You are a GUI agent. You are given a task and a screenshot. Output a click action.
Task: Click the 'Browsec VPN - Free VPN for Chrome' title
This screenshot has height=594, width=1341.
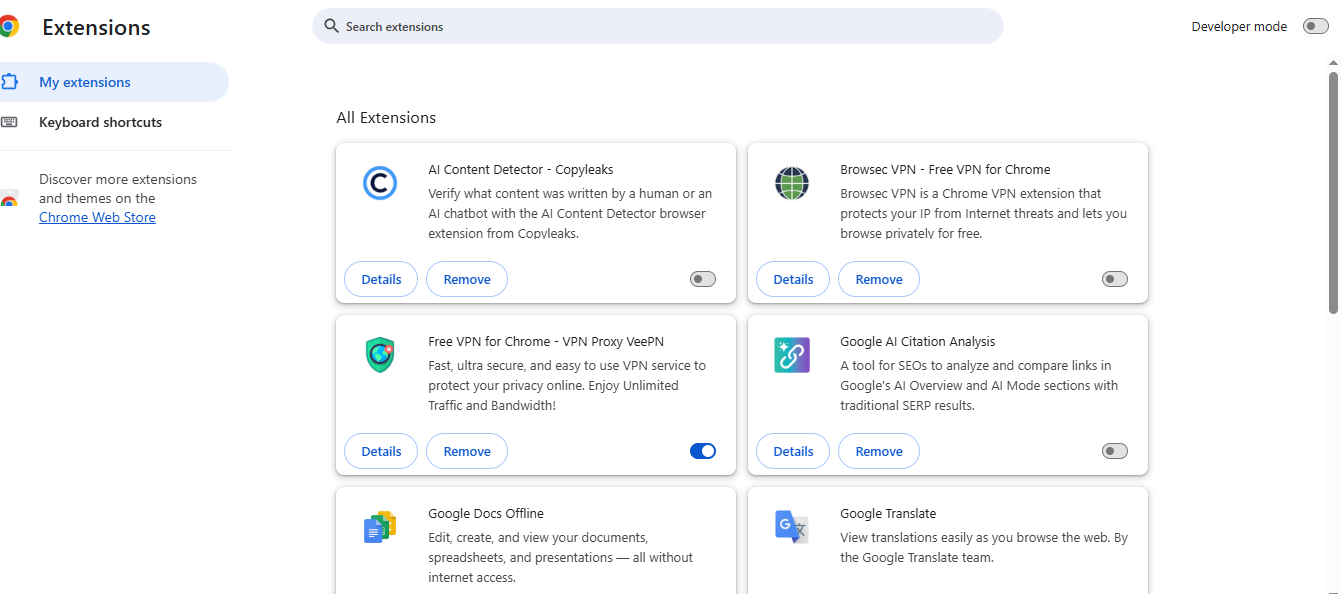(945, 169)
